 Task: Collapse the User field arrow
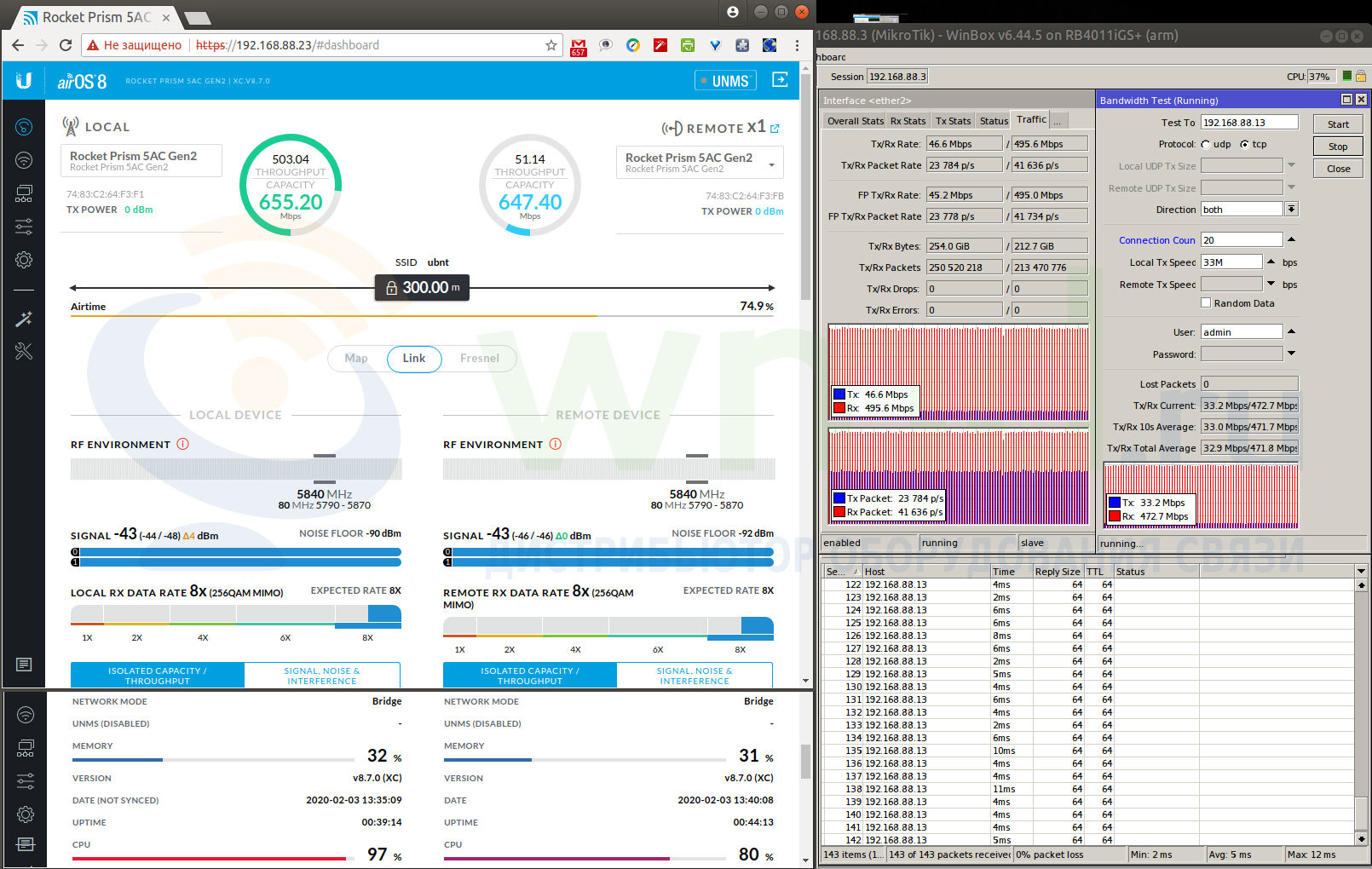[1291, 331]
